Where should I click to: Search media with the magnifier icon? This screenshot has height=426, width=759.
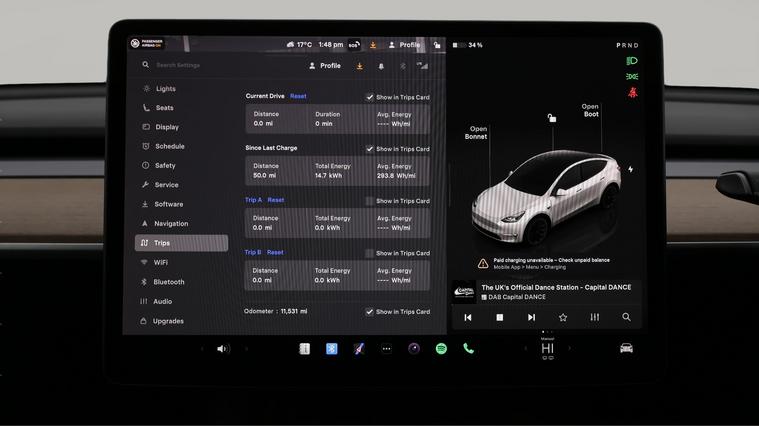click(626, 317)
